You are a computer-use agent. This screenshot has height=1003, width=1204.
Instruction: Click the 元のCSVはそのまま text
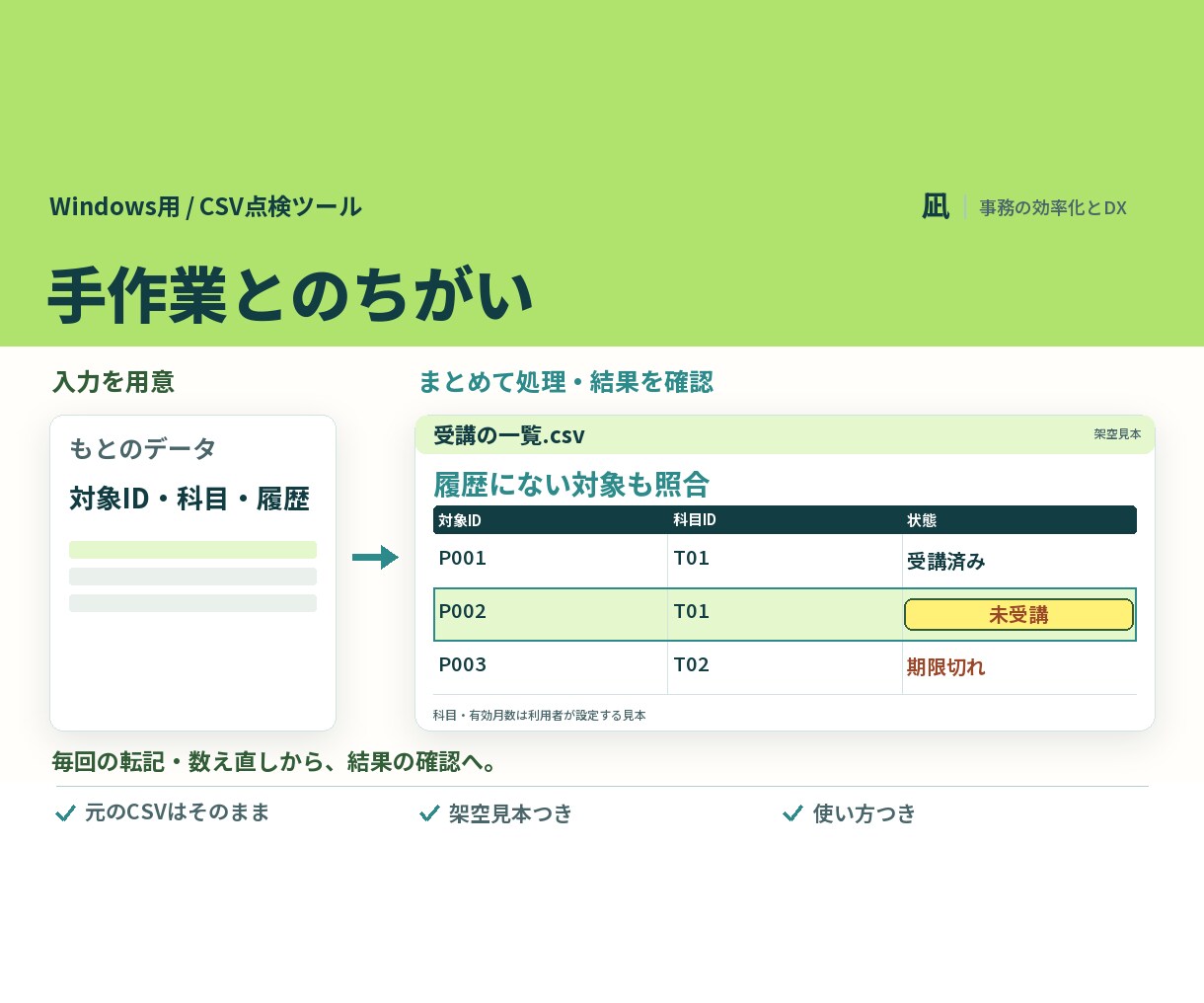(177, 812)
